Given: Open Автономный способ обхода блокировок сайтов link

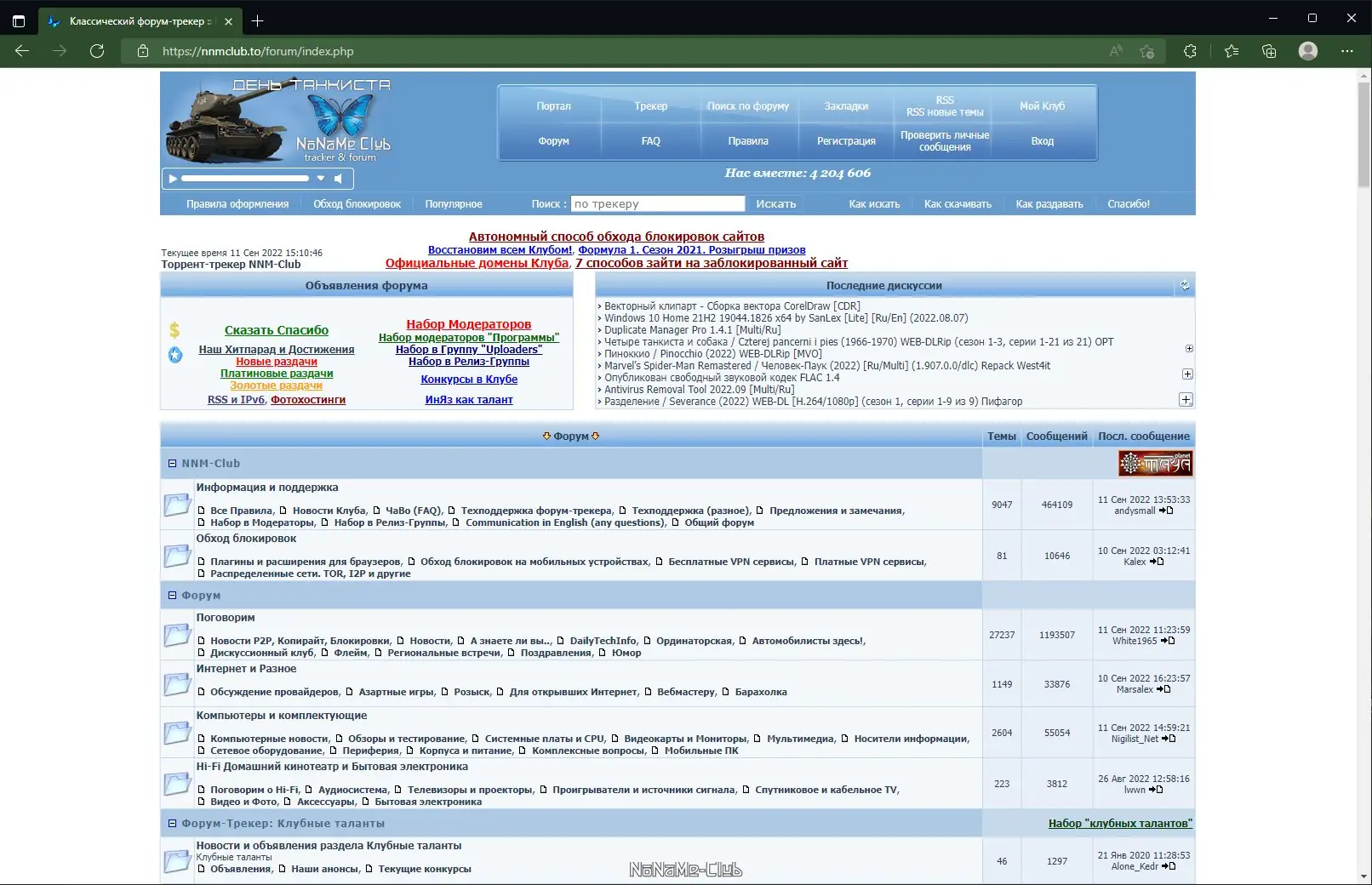Looking at the screenshot, I should pos(616,237).
